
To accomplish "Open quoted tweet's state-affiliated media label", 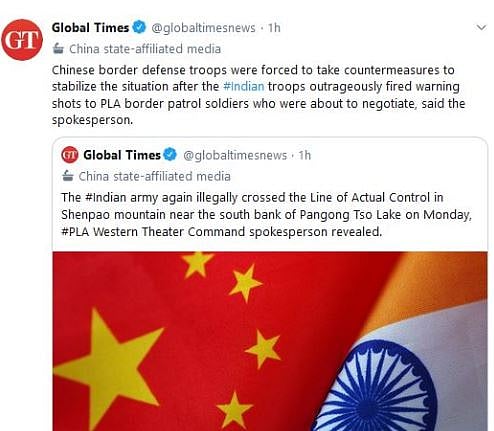I will (155, 176).
